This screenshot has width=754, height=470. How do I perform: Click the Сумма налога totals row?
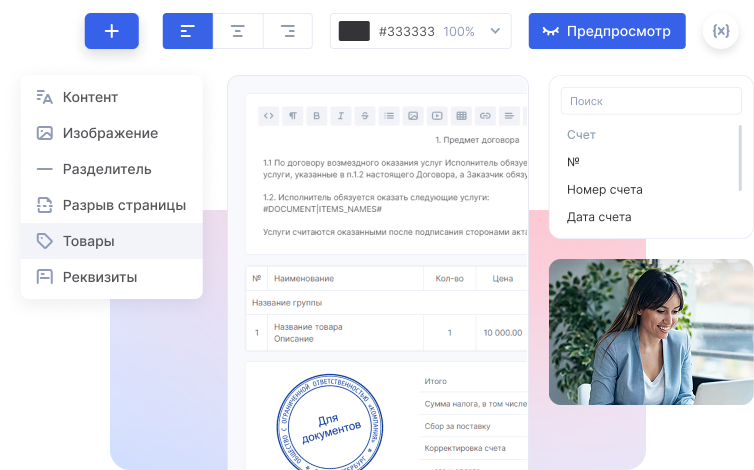[474, 404]
